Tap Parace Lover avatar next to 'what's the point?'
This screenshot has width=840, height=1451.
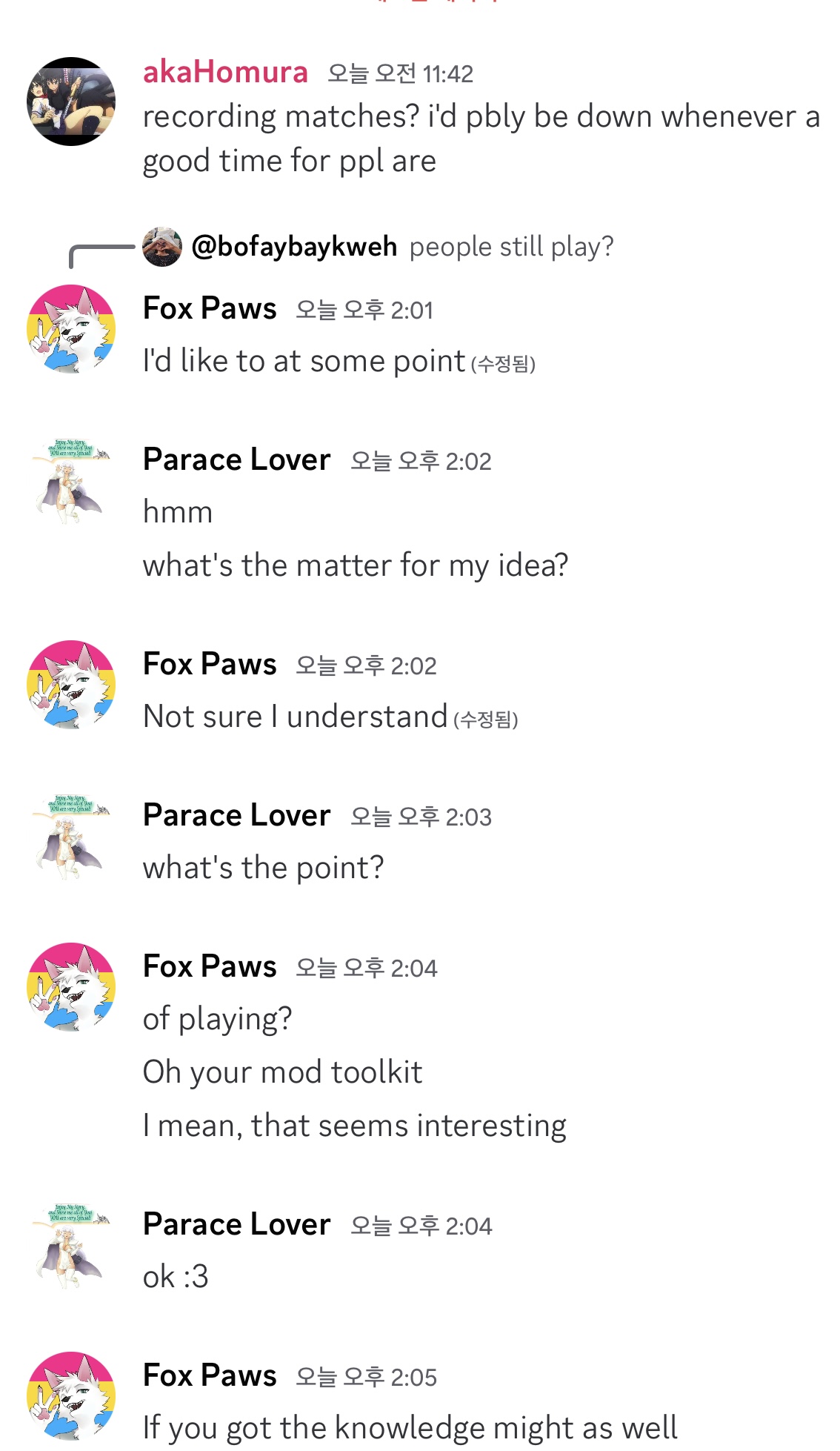71,836
